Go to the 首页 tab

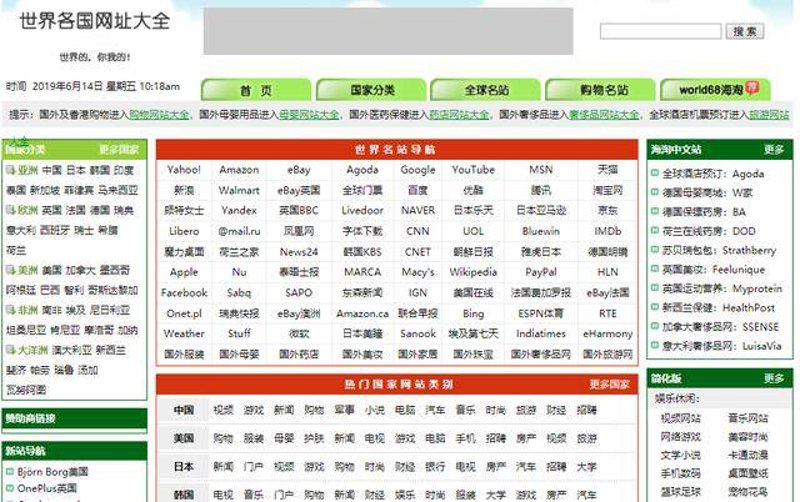click(256, 90)
